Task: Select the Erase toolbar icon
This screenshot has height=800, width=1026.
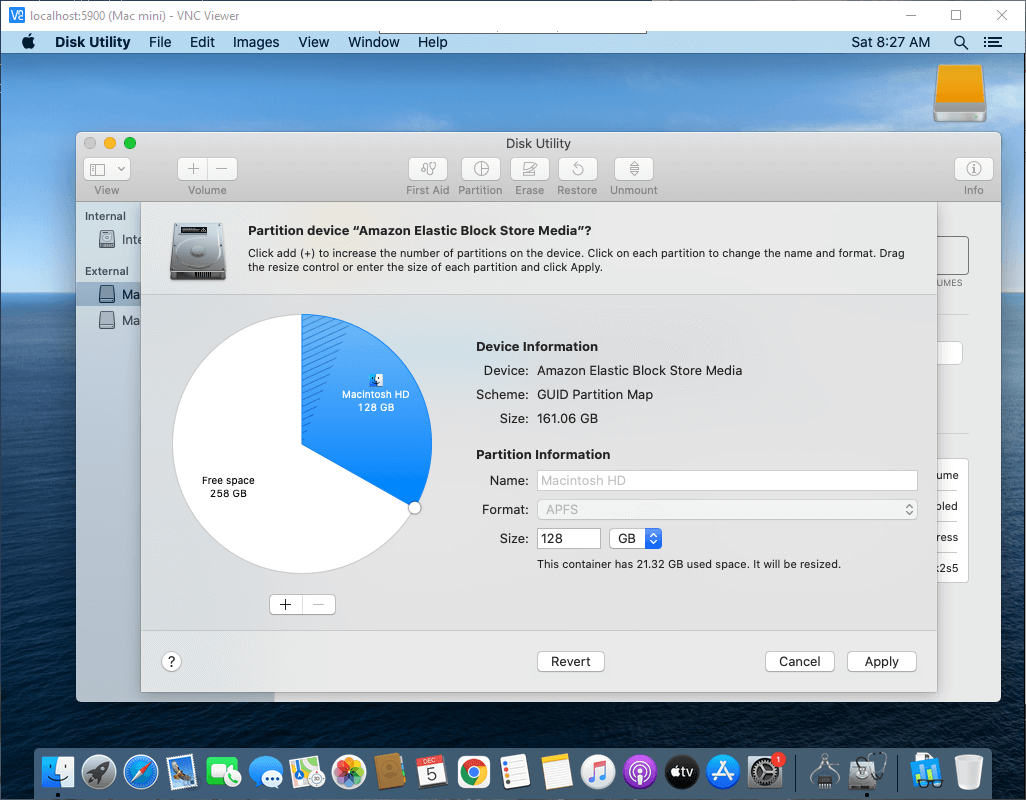Action: tap(529, 170)
